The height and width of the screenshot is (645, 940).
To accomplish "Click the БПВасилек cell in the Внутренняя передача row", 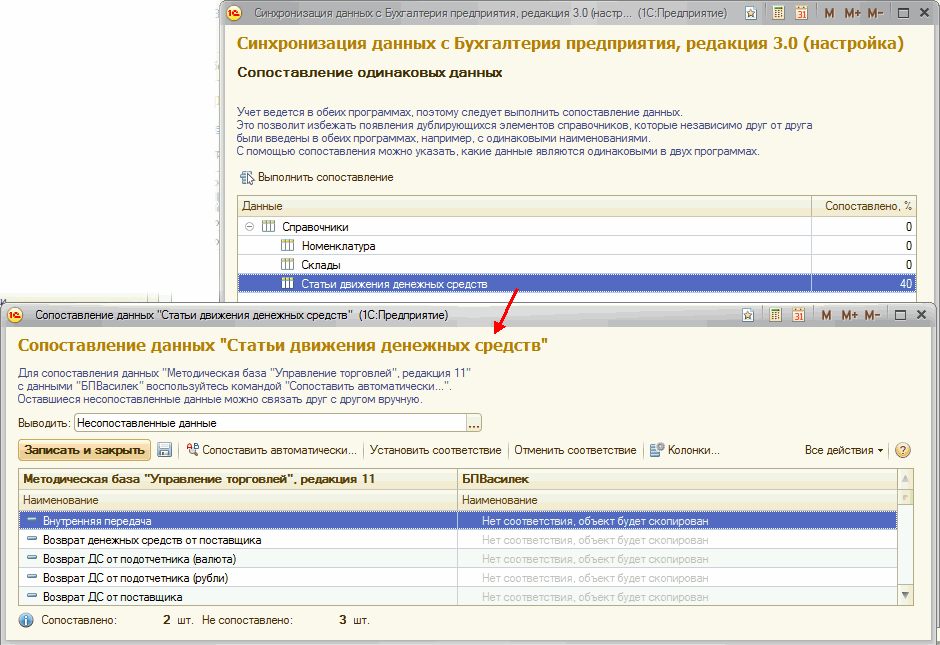I will (x=677, y=522).
